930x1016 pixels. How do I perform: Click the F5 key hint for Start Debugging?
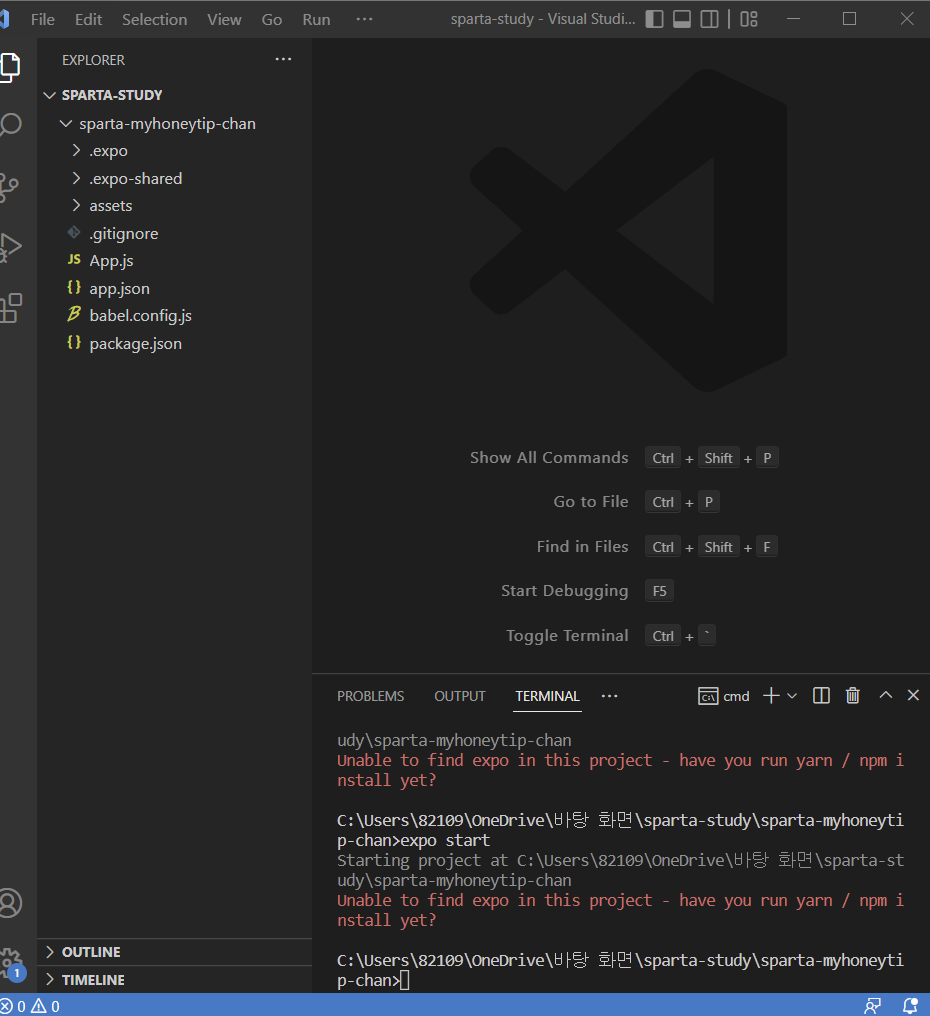pyautogui.click(x=659, y=591)
